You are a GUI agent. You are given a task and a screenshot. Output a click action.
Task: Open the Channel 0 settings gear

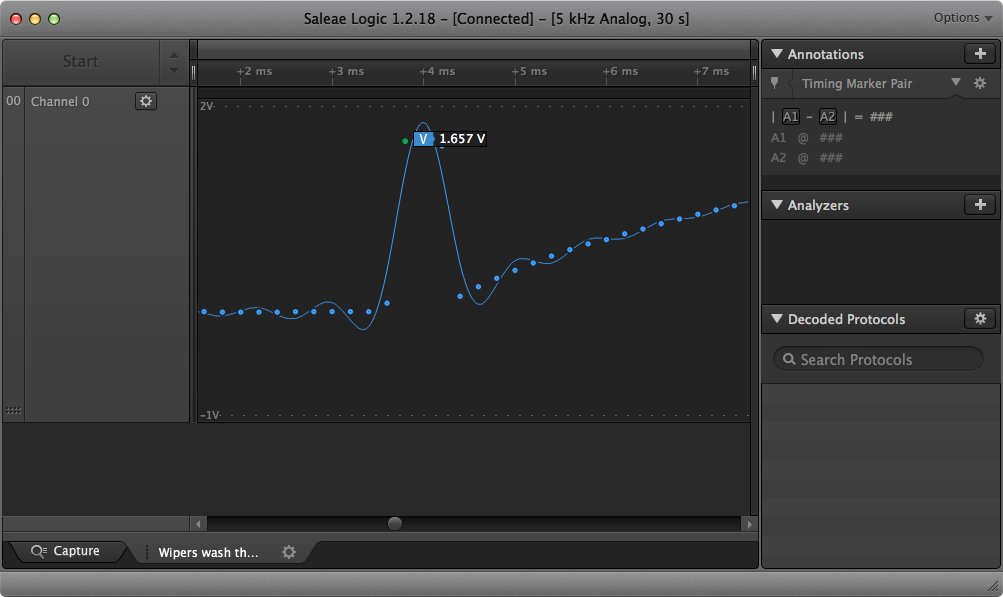point(146,101)
